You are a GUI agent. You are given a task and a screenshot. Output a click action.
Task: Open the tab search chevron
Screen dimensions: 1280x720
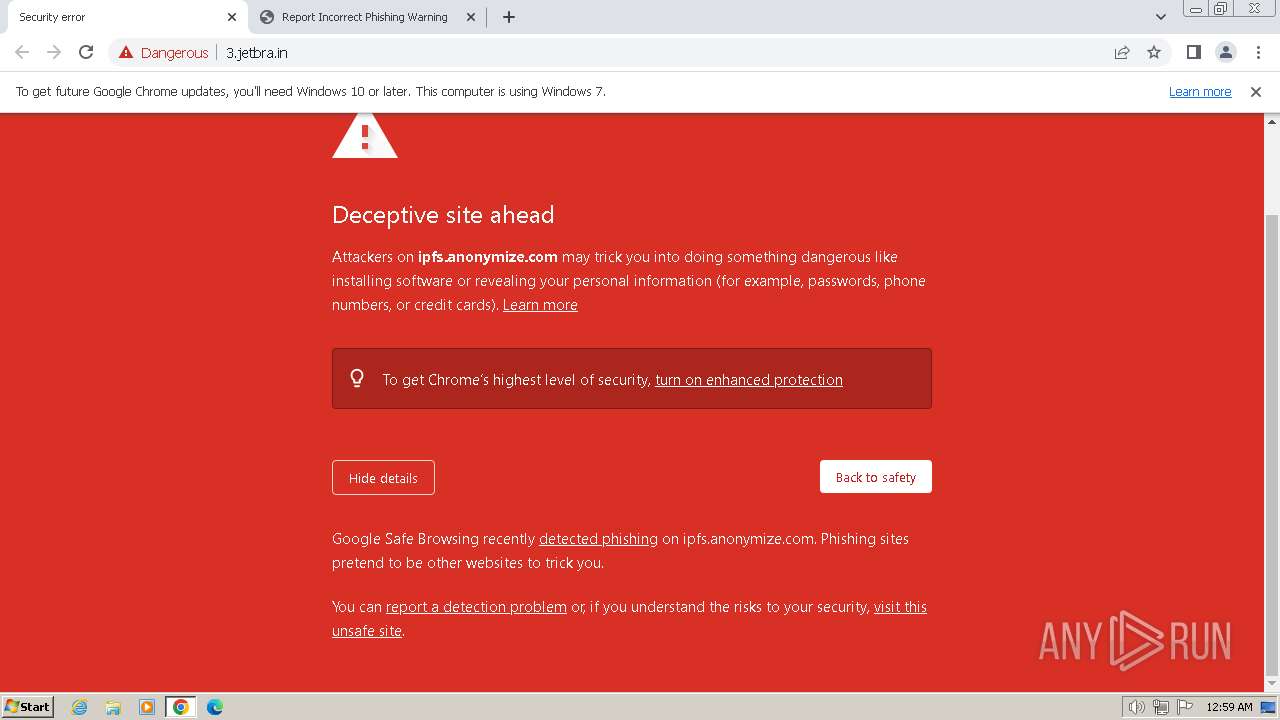pos(1161,17)
